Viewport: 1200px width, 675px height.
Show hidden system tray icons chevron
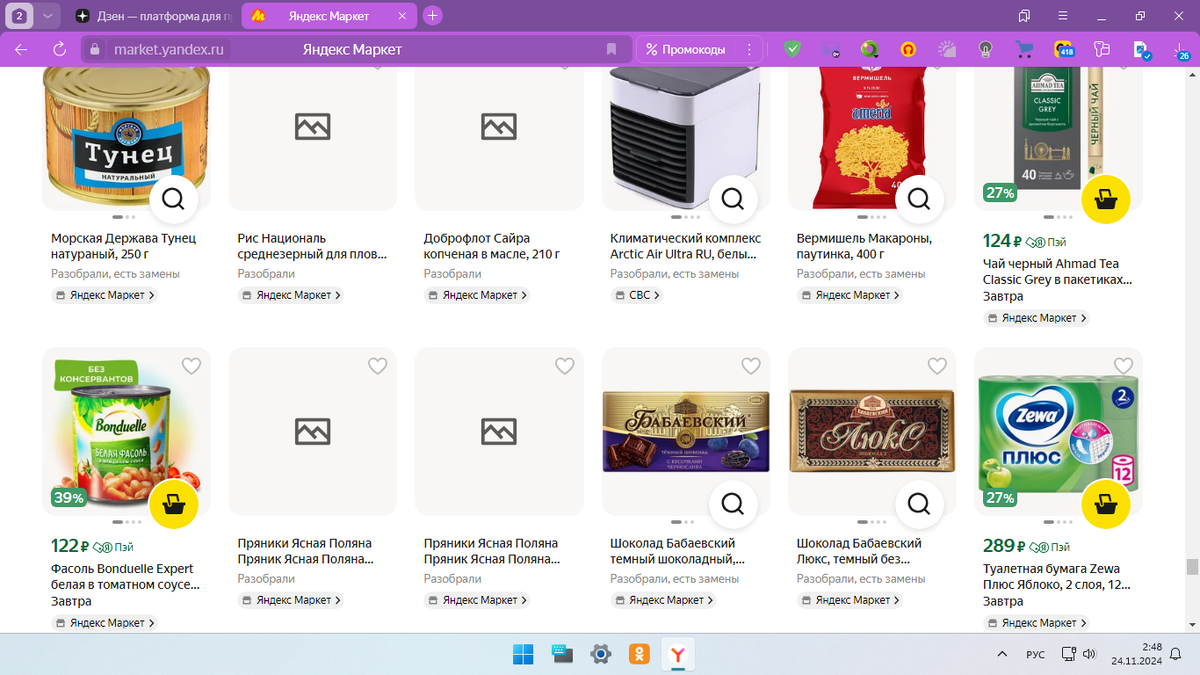point(1002,655)
